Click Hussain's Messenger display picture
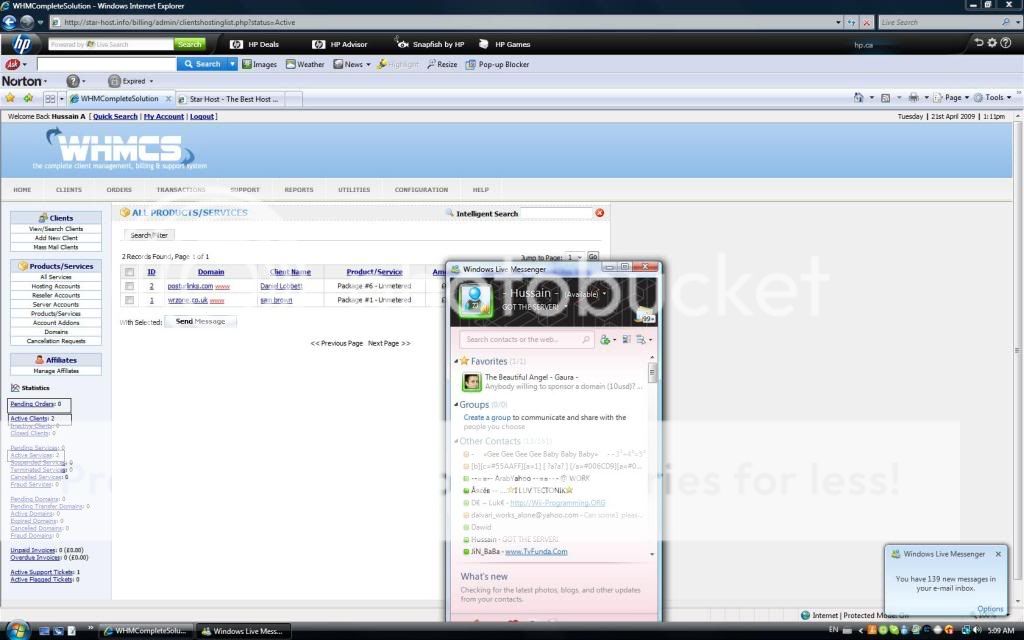This screenshot has height=640, width=1024. pyautogui.click(x=475, y=298)
